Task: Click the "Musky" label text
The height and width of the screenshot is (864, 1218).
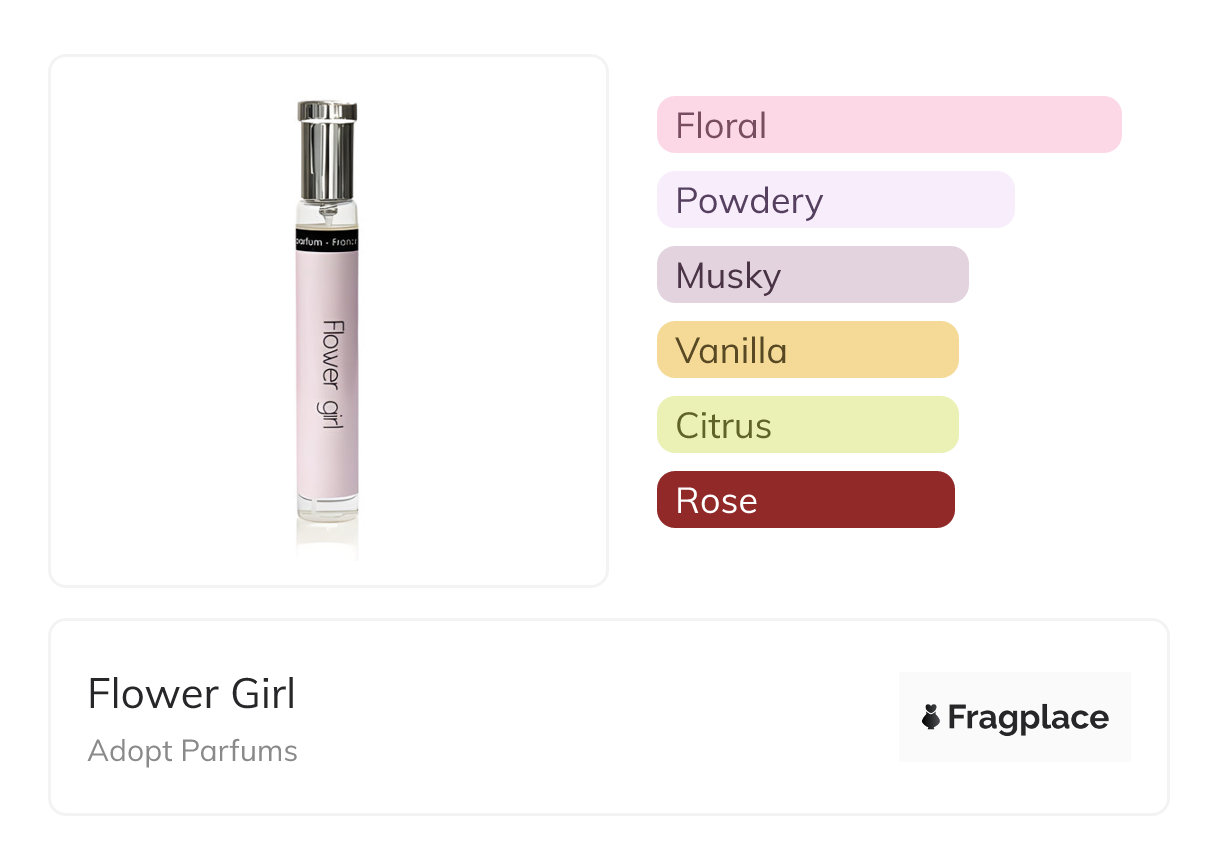Action: coord(728,276)
